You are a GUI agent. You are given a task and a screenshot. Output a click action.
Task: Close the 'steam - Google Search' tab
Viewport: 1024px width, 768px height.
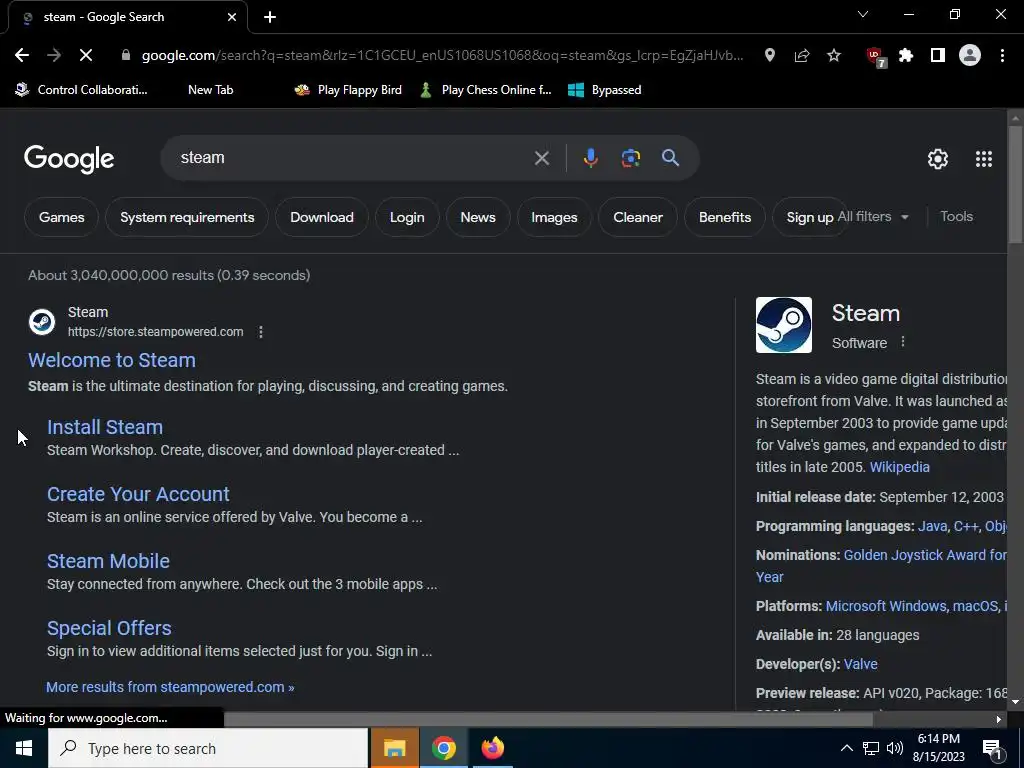232,17
